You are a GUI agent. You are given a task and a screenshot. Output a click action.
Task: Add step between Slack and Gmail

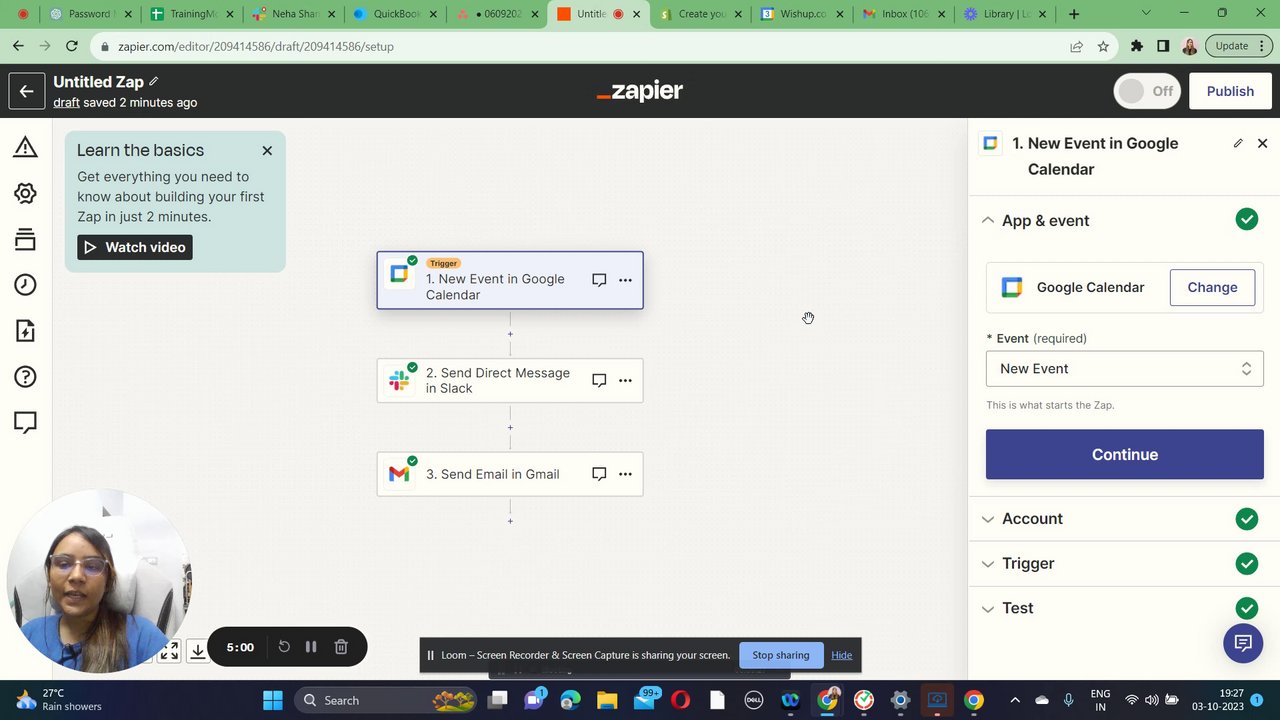(510, 428)
